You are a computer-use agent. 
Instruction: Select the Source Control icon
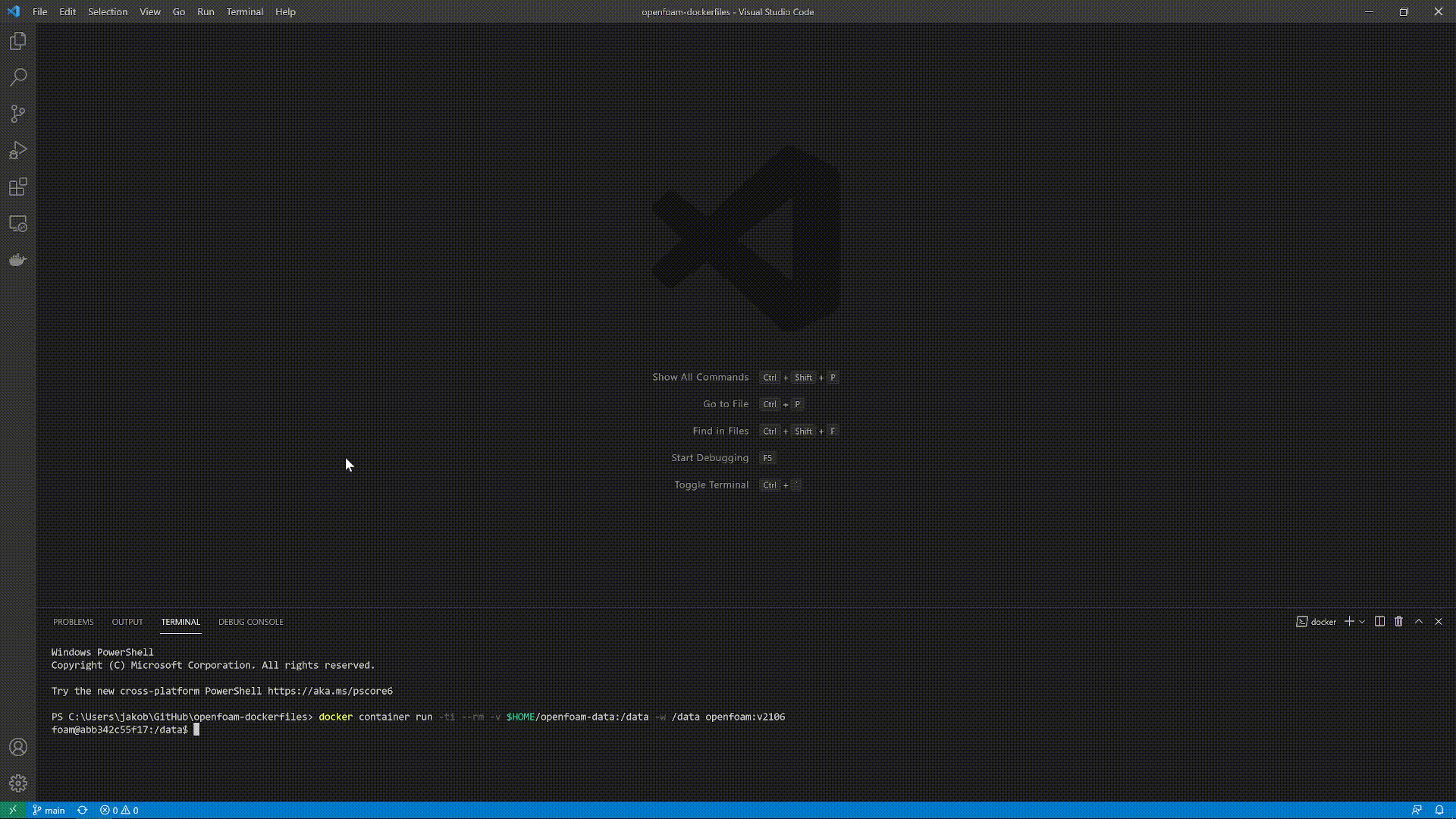[x=18, y=113]
